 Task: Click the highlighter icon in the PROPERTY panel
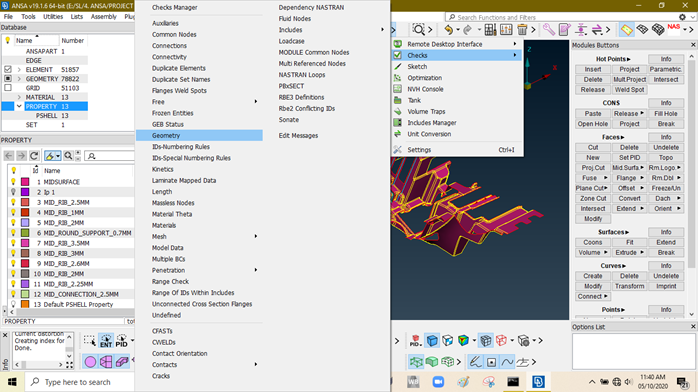[49, 156]
